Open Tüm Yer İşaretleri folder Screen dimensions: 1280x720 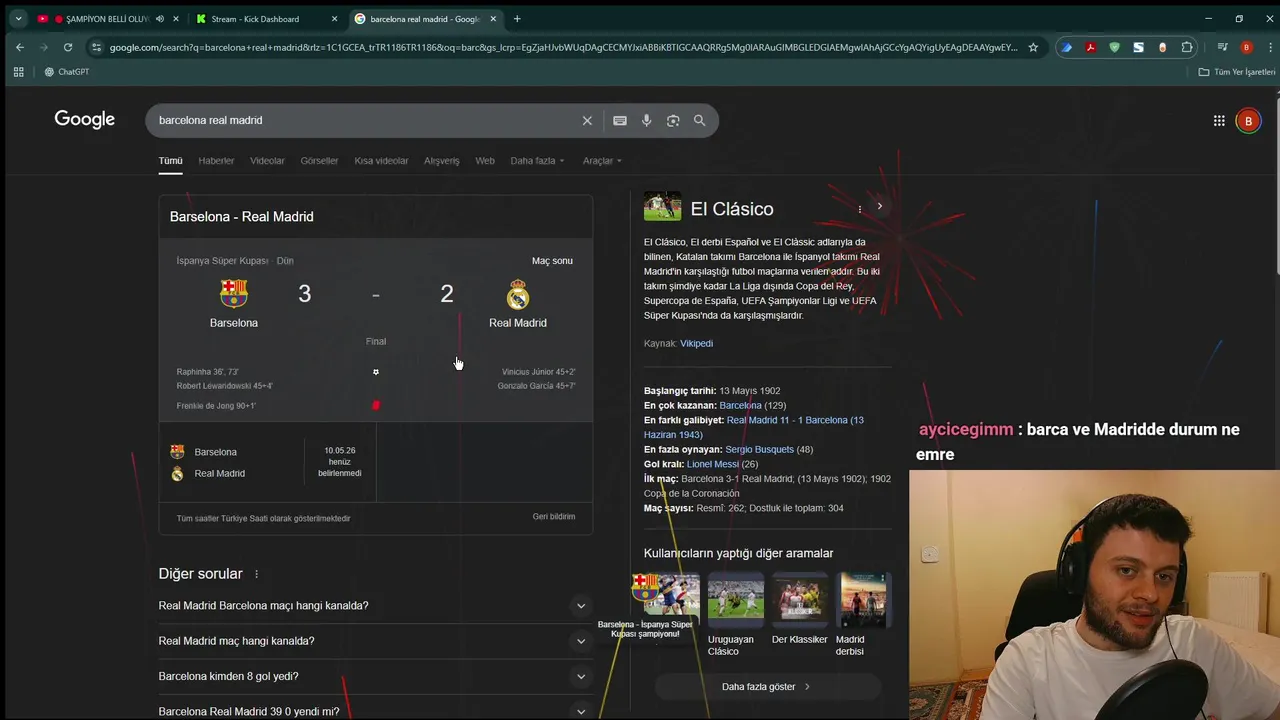(x=1237, y=72)
